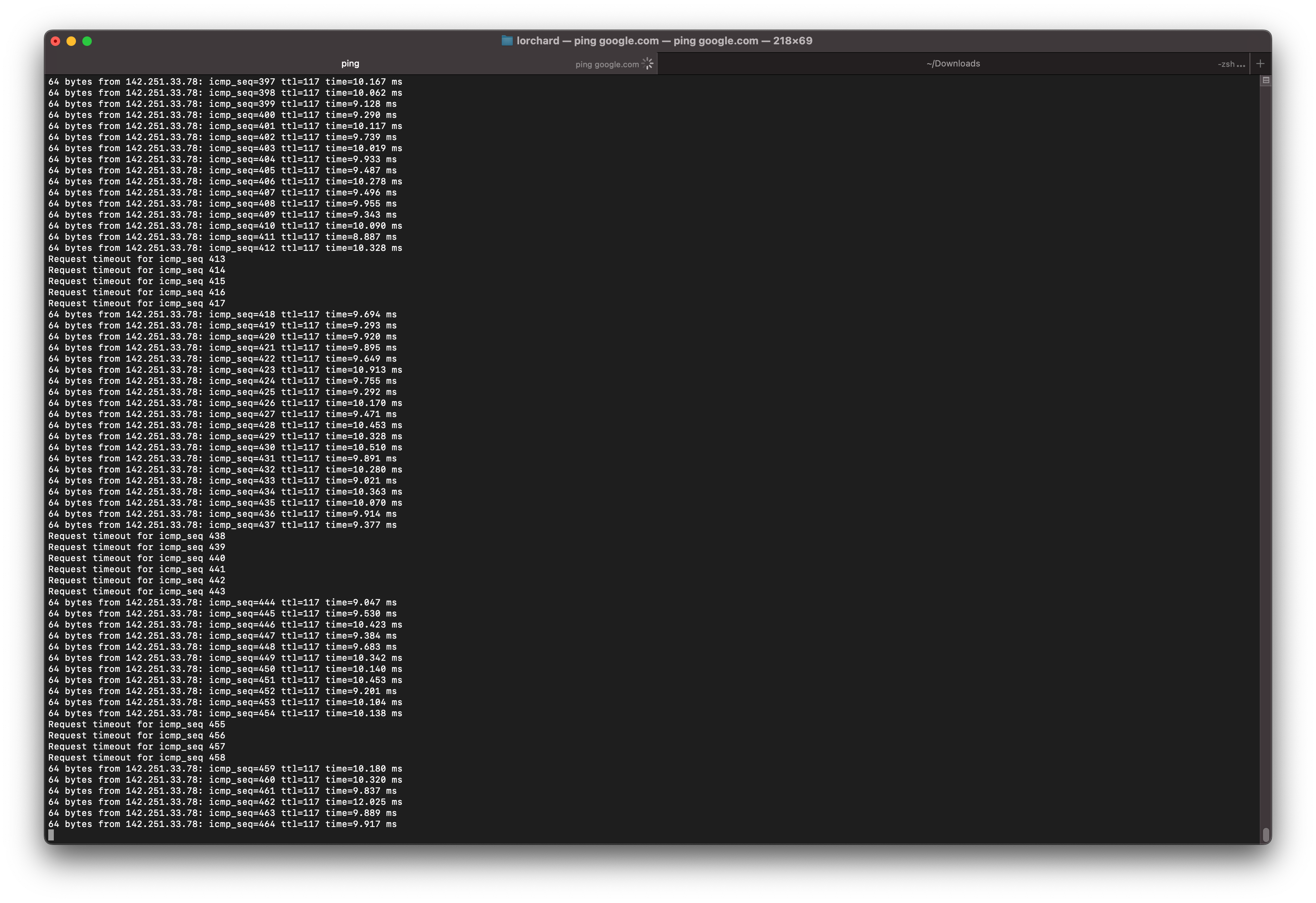The width and height of the screenshot is (1316, 903).
Task: Click line 'Request timeout for icmp_seq 438'
Action: coord(137,535)
